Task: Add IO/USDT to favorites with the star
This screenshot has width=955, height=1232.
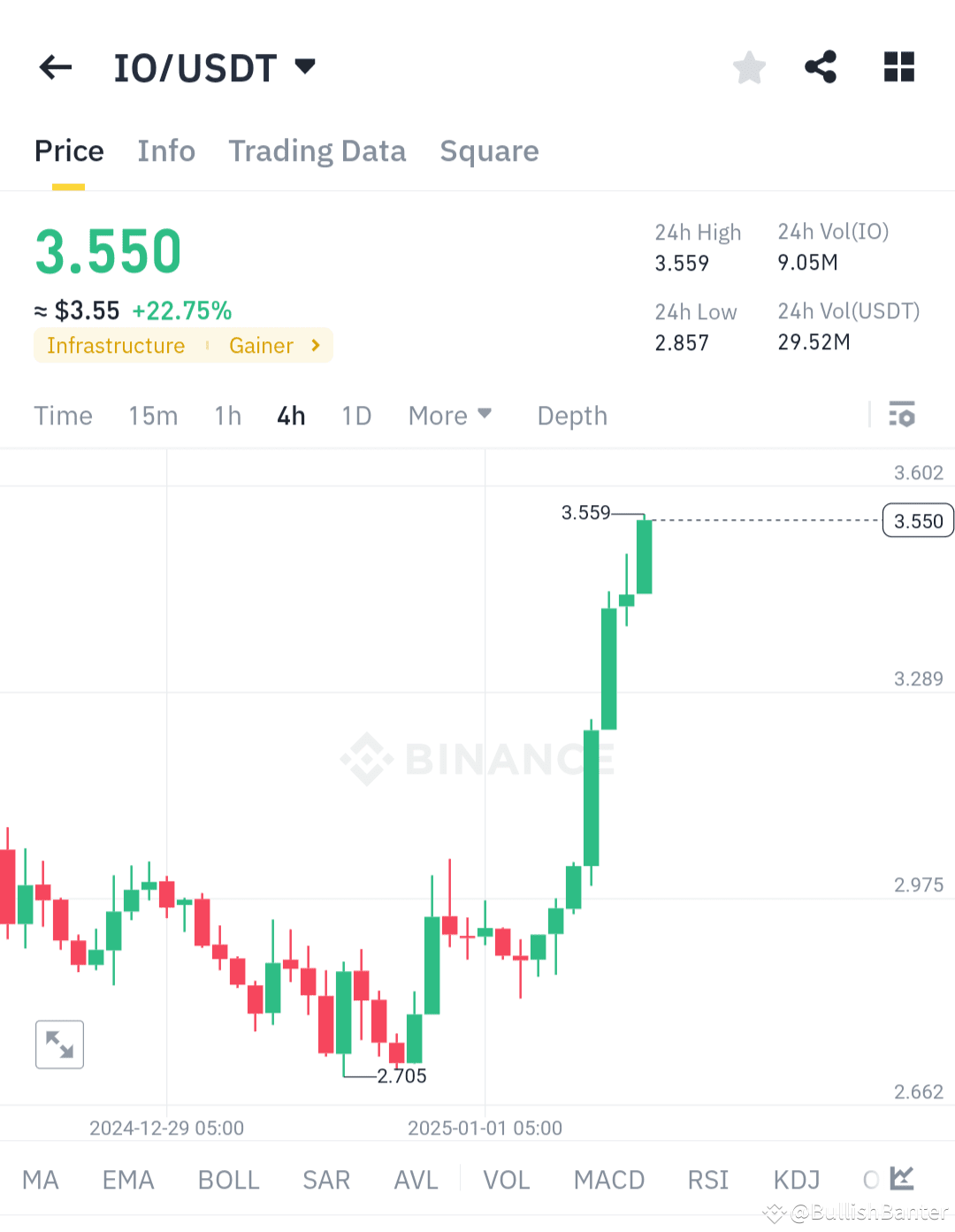Action: pos(749,67)
